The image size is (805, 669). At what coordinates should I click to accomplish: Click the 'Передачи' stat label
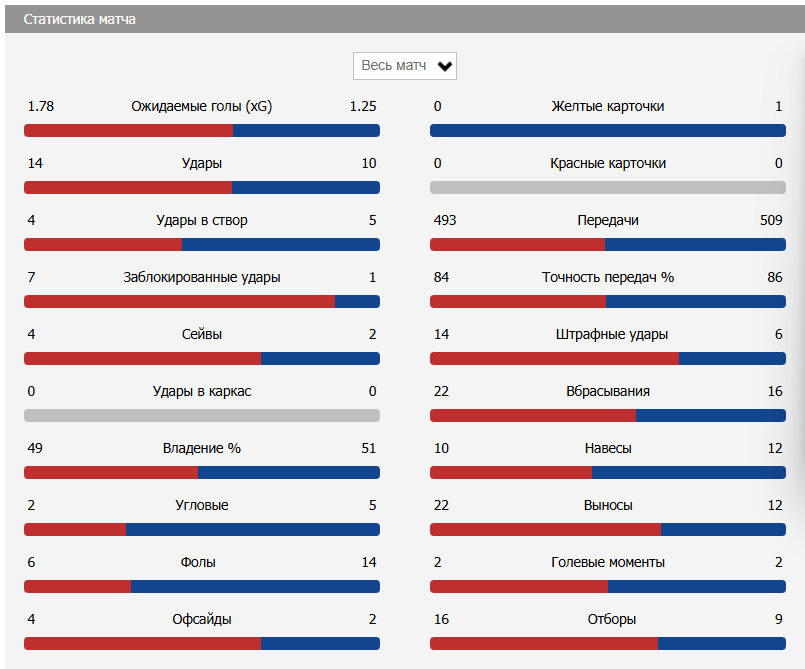[607, 220]
